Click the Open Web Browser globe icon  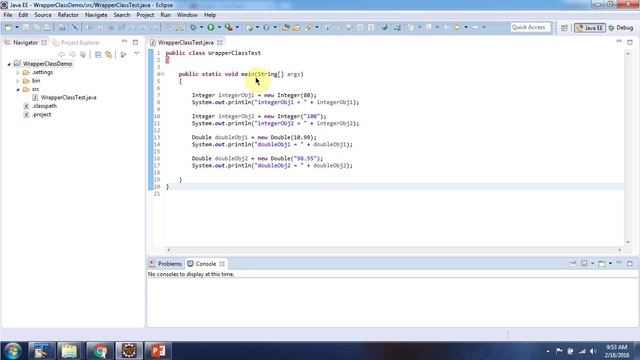[384, 27]
